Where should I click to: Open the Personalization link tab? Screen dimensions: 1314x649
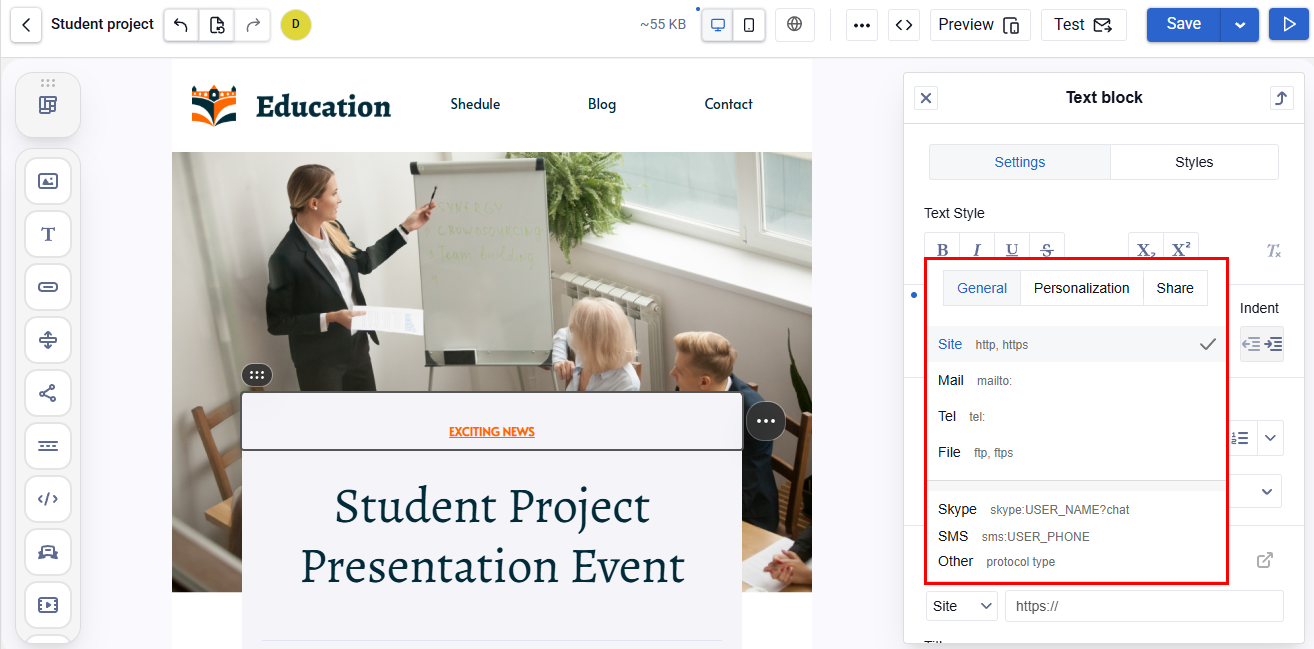tap(1082, 288)
